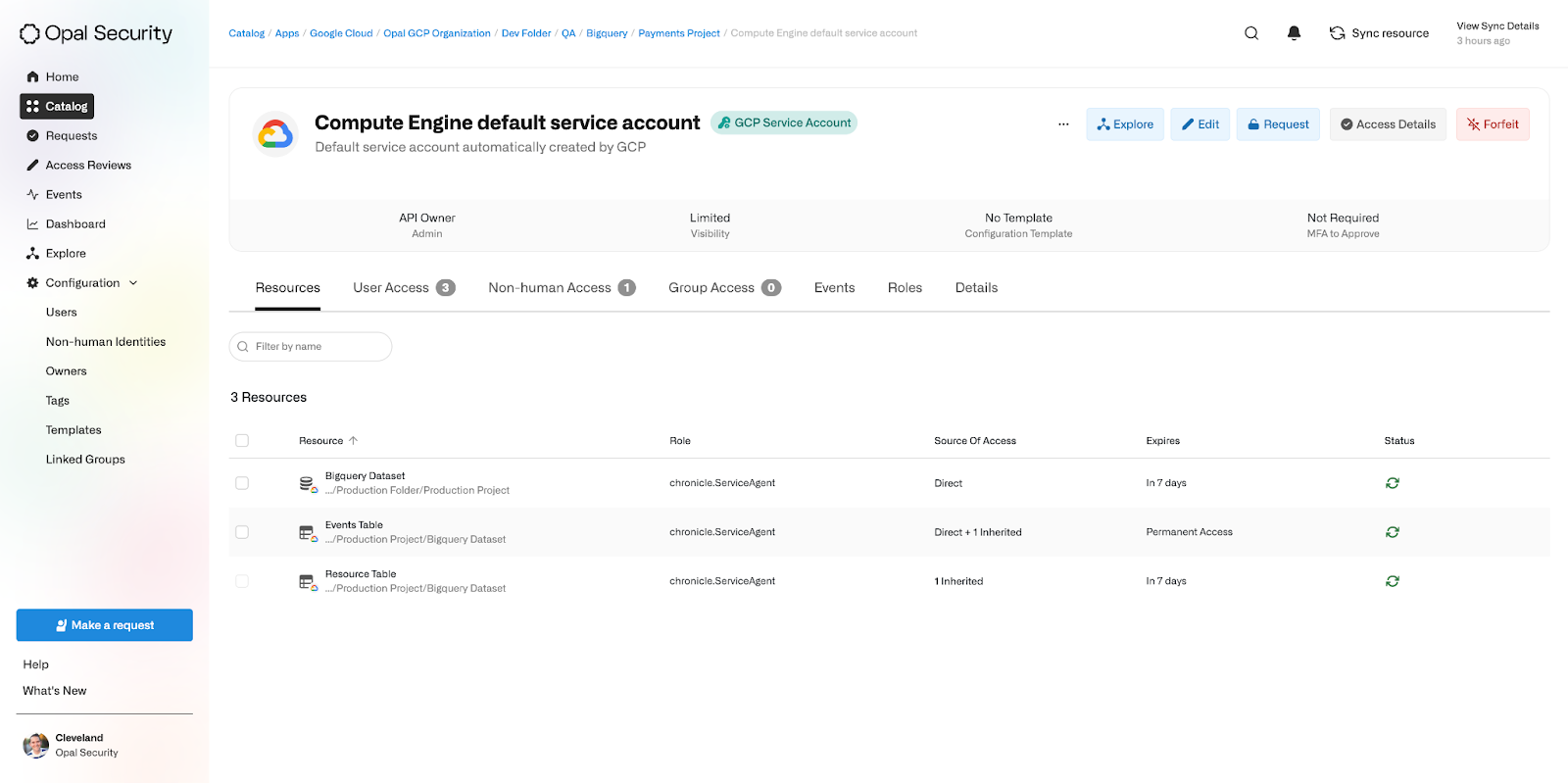Click Events Table row sync status icon

coord(1393,532)
